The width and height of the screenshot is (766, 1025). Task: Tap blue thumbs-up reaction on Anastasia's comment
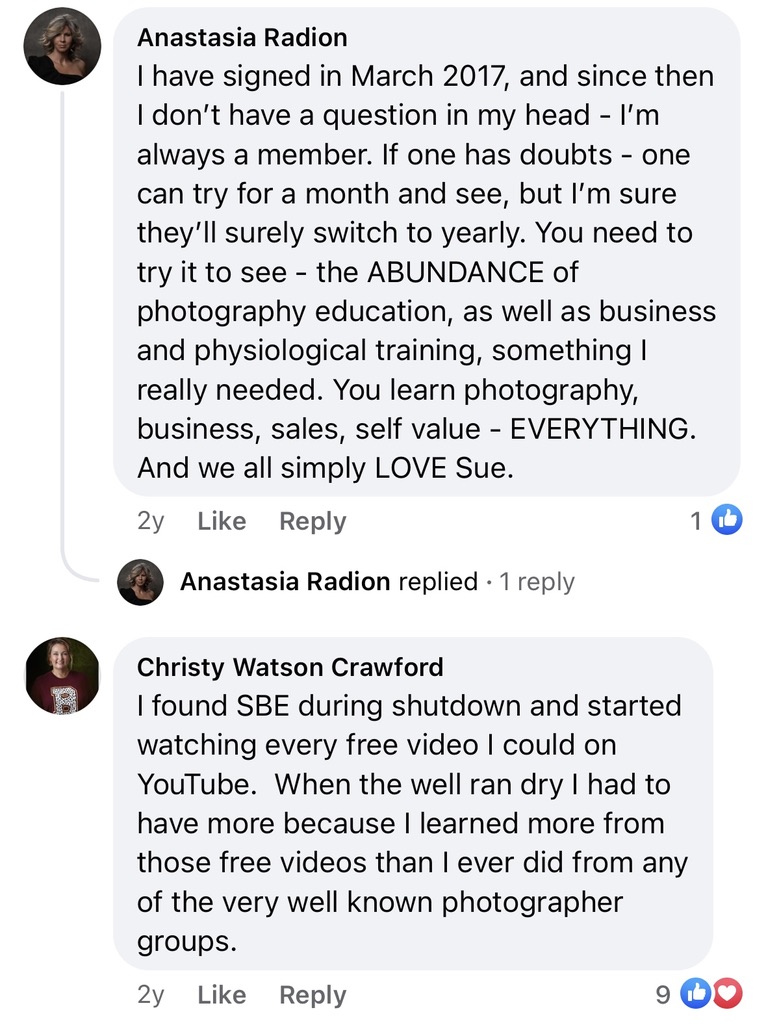tap(727, 519)
